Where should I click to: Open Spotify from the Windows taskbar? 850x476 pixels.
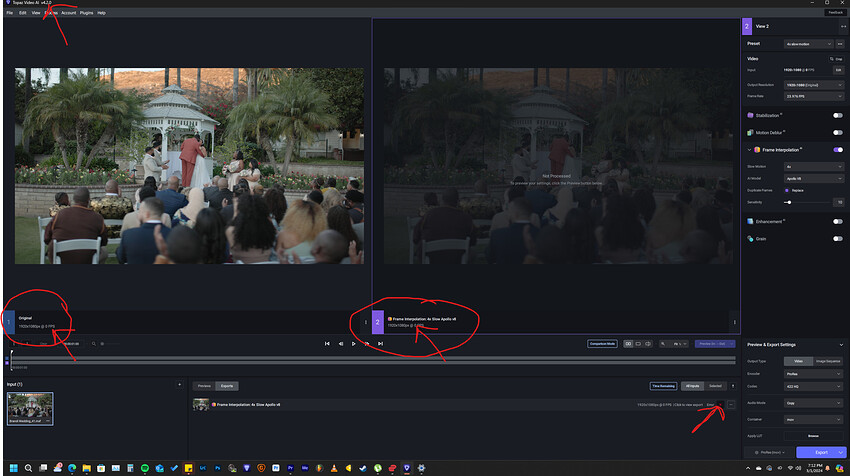[x=146, y=468]
